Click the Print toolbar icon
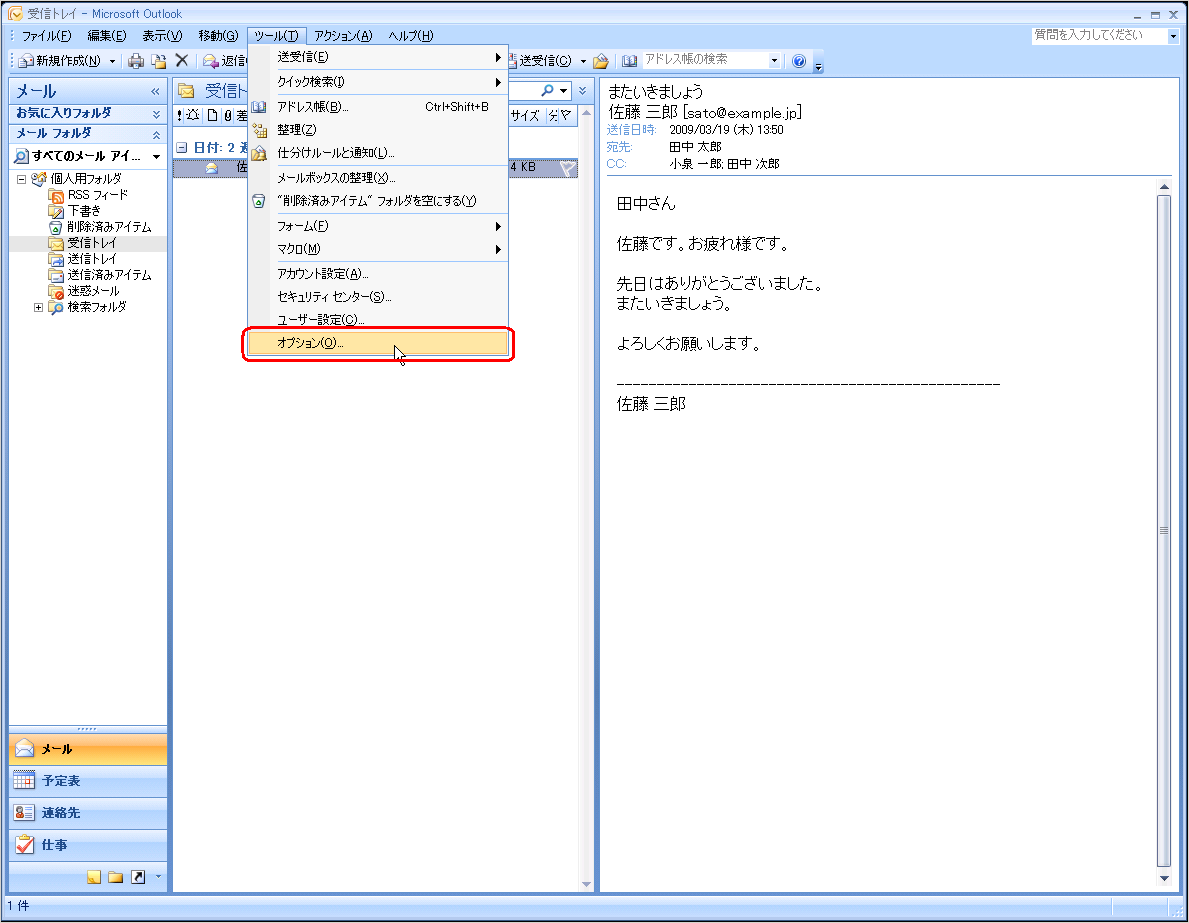 point(136,61)
